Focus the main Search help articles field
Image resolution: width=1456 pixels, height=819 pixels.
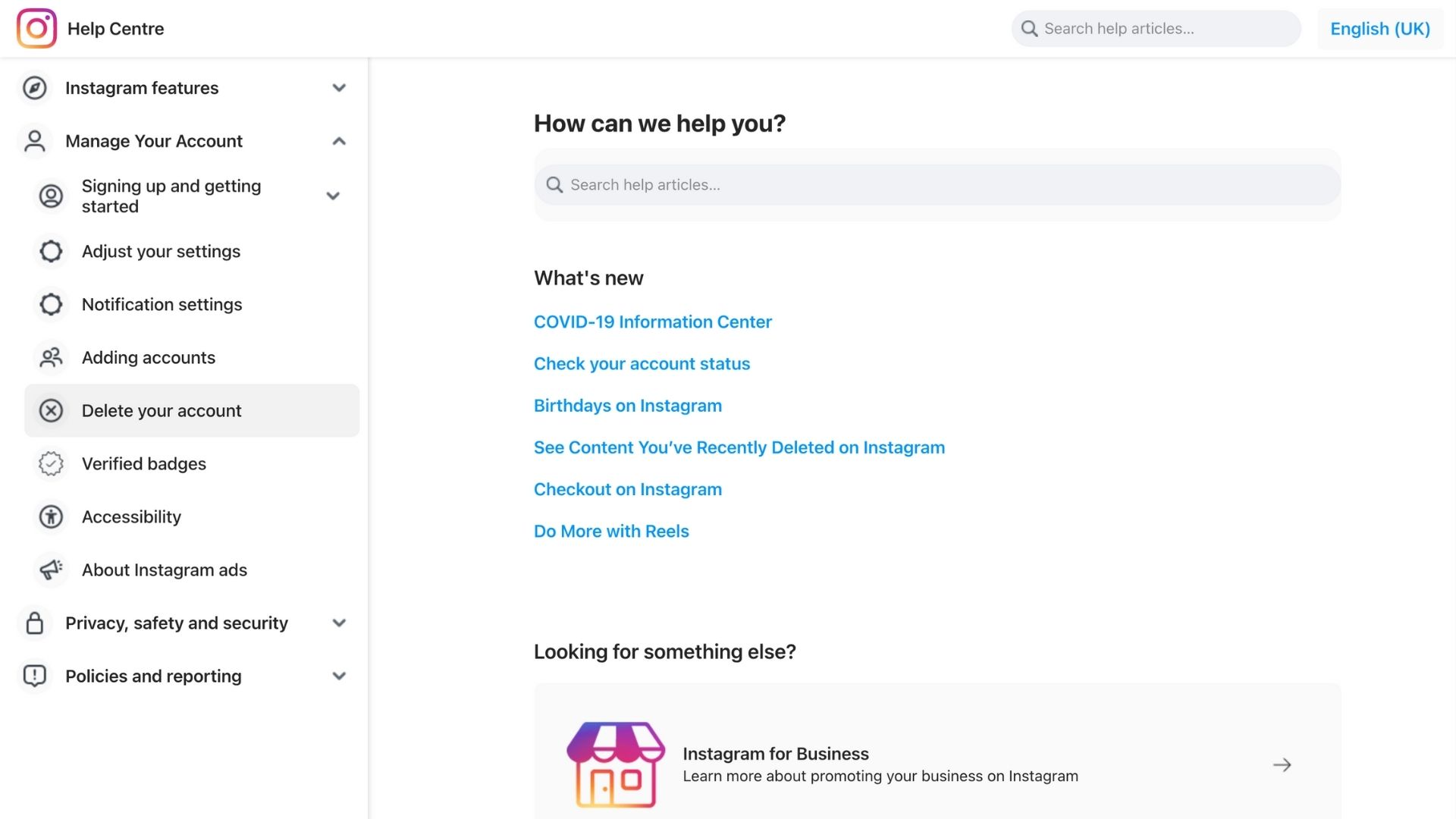937,185
